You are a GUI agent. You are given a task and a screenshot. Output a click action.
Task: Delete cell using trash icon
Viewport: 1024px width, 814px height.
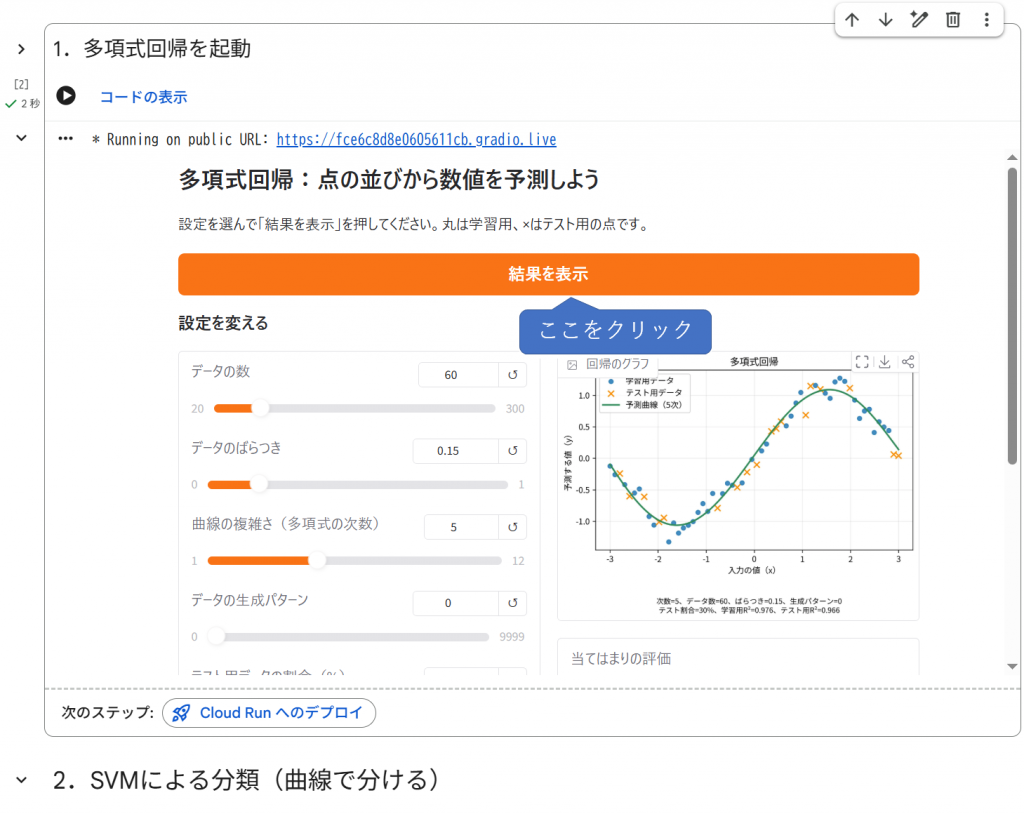[953, 20]
